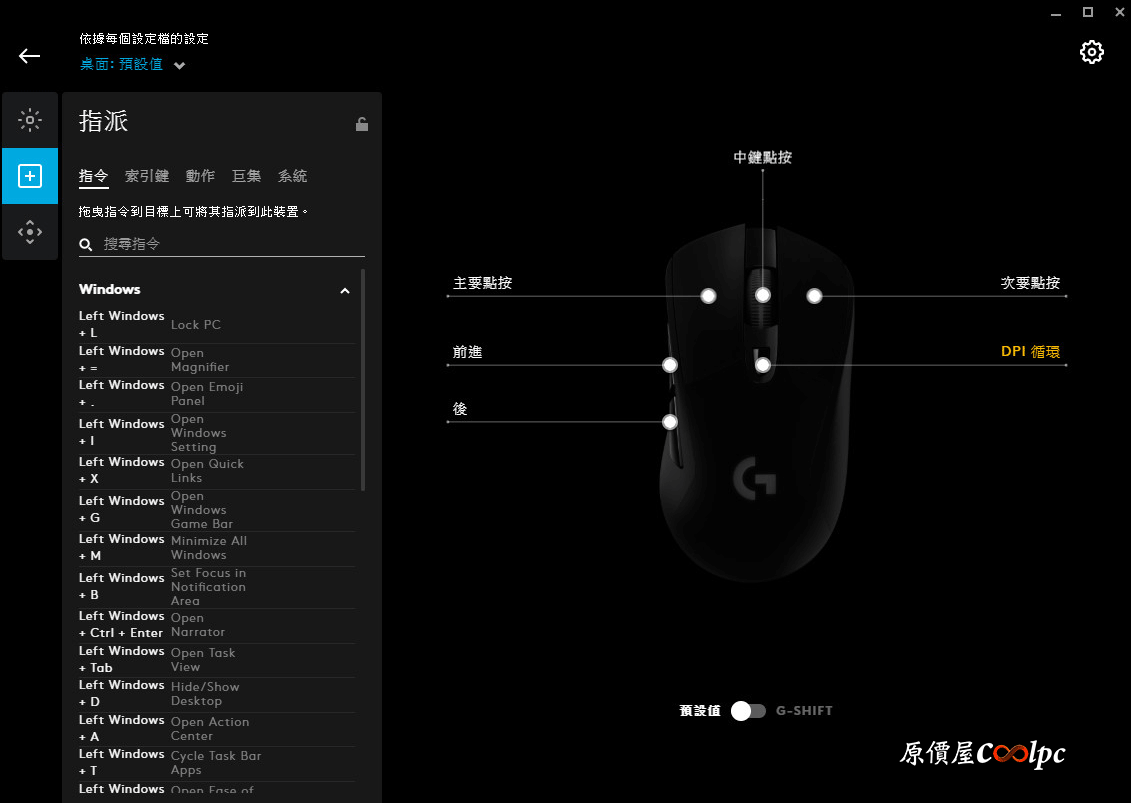
Task: Click the 次要點按 label
Action: pyautogui.click(x=1030, y=283)
